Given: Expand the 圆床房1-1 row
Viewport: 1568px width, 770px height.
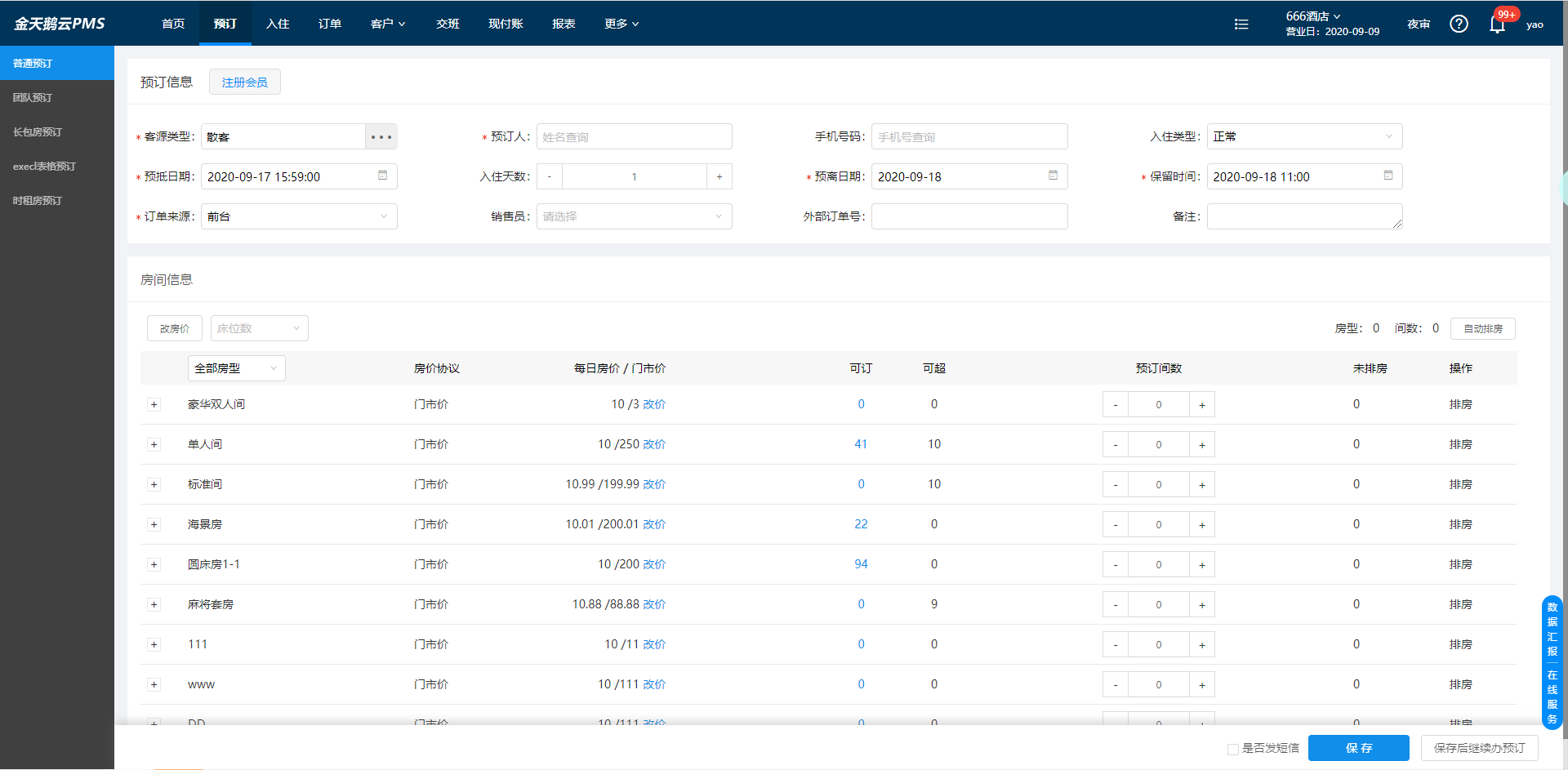Looking at the screenshot, I should coord(154,564).
